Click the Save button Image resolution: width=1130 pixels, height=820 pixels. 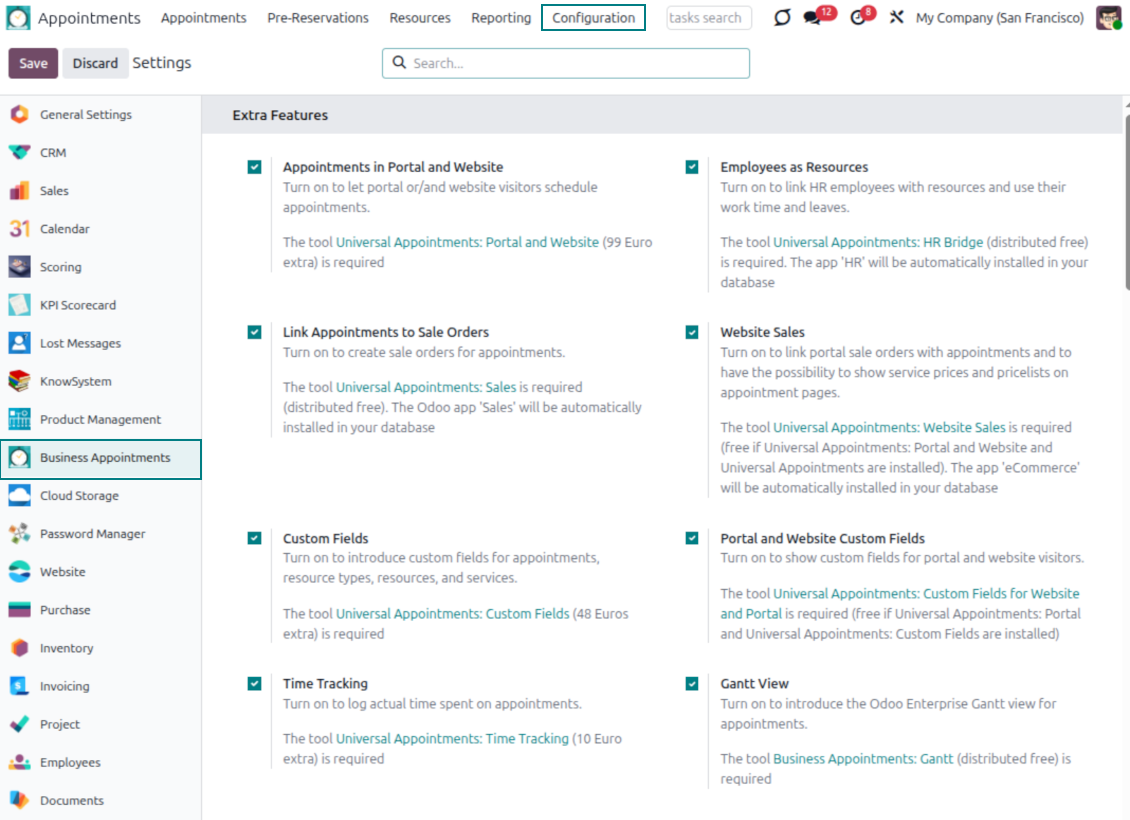[33, 63]
